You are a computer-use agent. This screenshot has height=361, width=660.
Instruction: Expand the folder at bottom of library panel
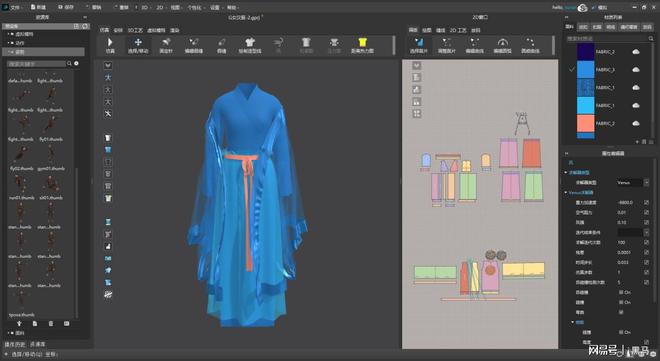tap(9, 333)
